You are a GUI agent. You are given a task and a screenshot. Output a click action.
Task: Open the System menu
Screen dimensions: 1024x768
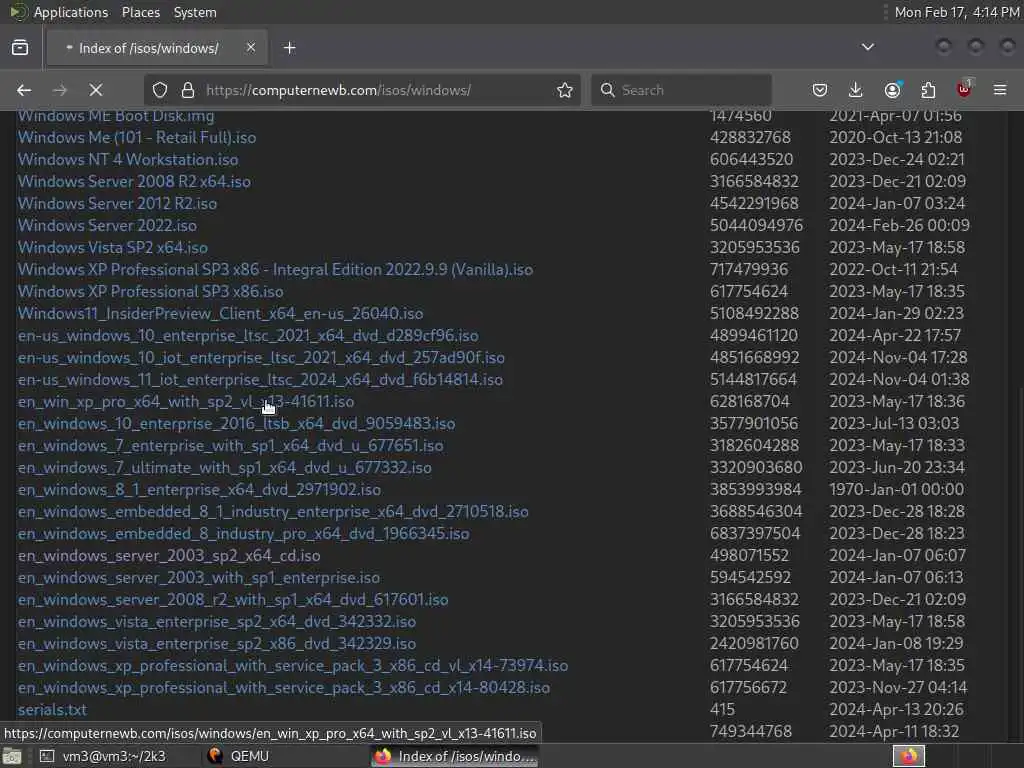pyautogui.click(x=195, y=12)
